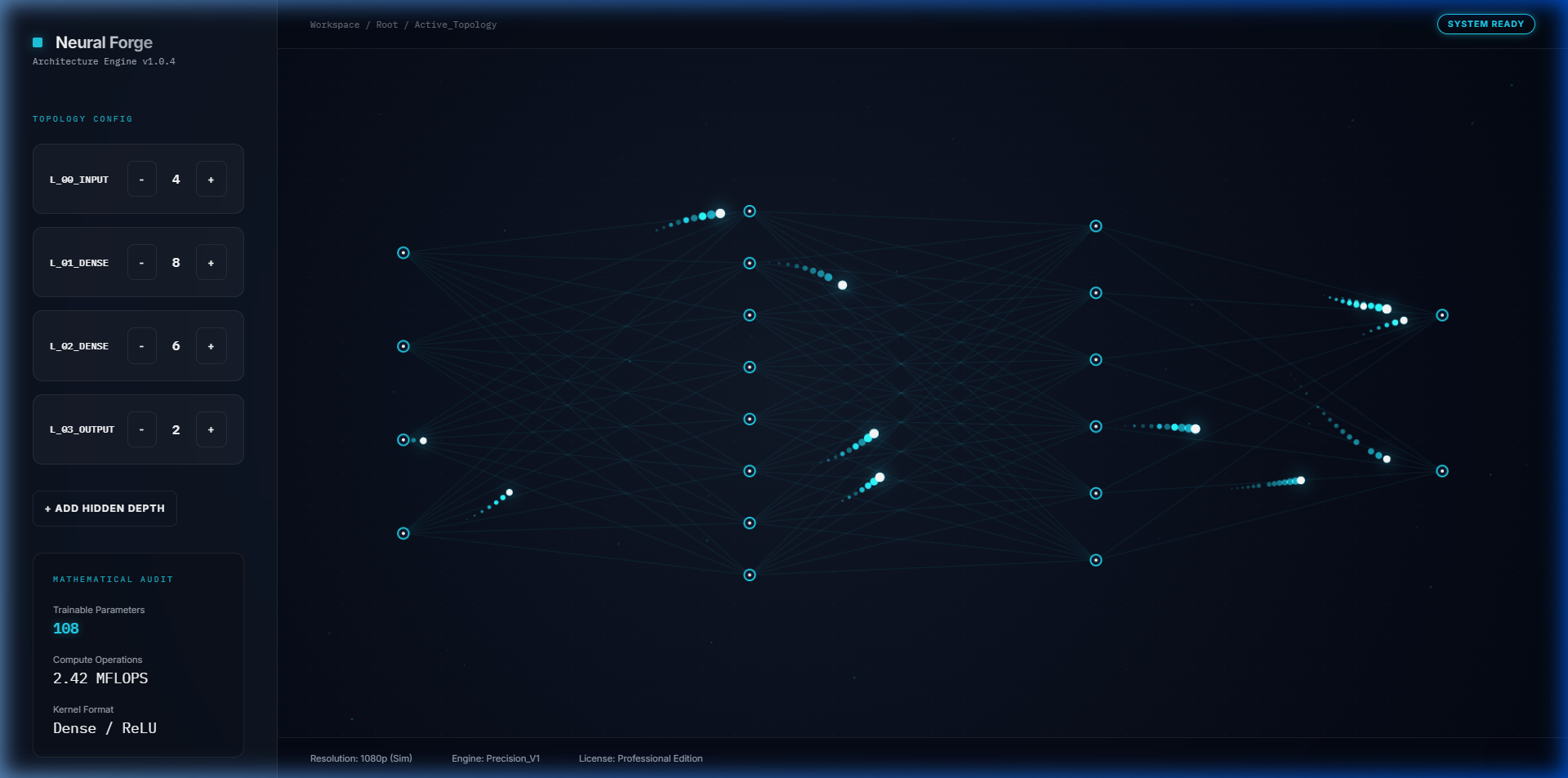The width and height of the screenshot is (1568, 778).
Task: Increase L_02_DENSE neuron count
Action: [x=211, y=345]
